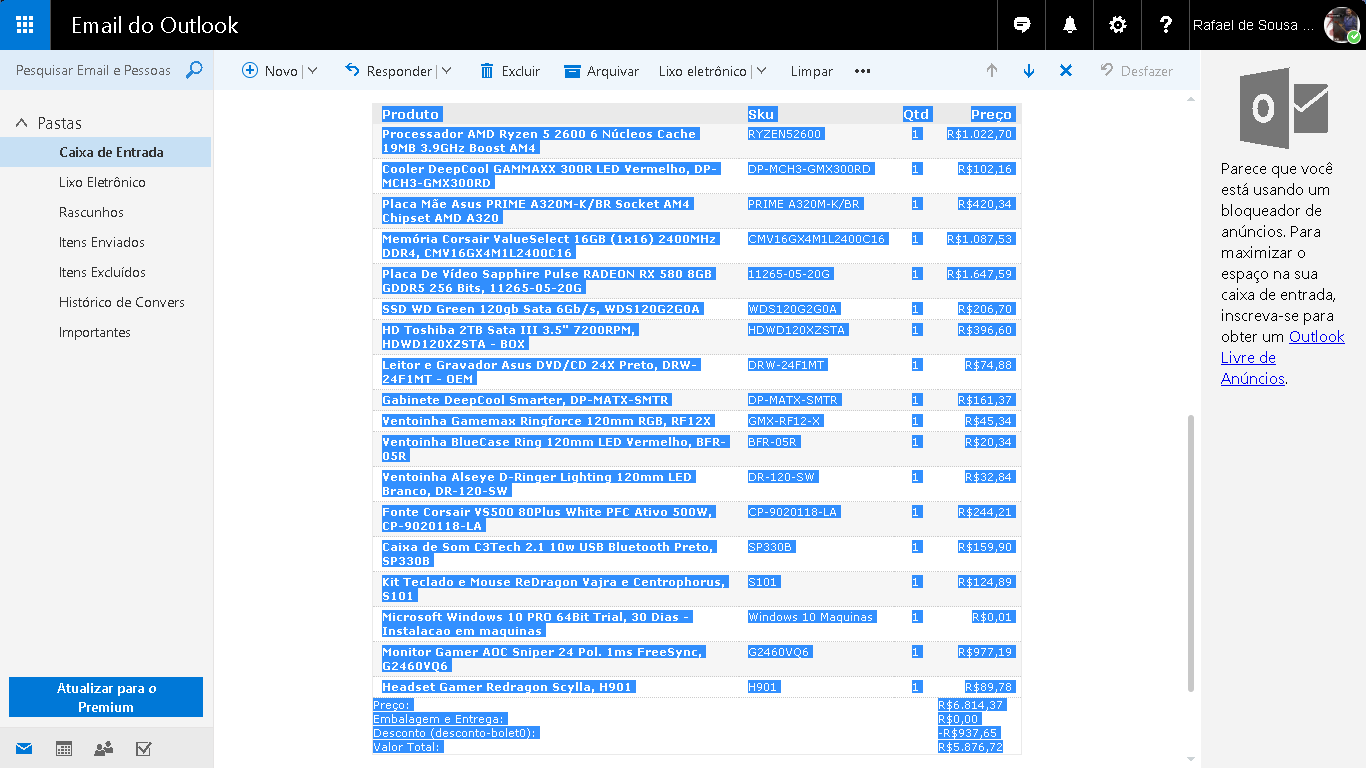Click SKU RYZEN52600 cell
Image resolution: width=1366 pixels, height=768 pixels.
coord(785,134)
